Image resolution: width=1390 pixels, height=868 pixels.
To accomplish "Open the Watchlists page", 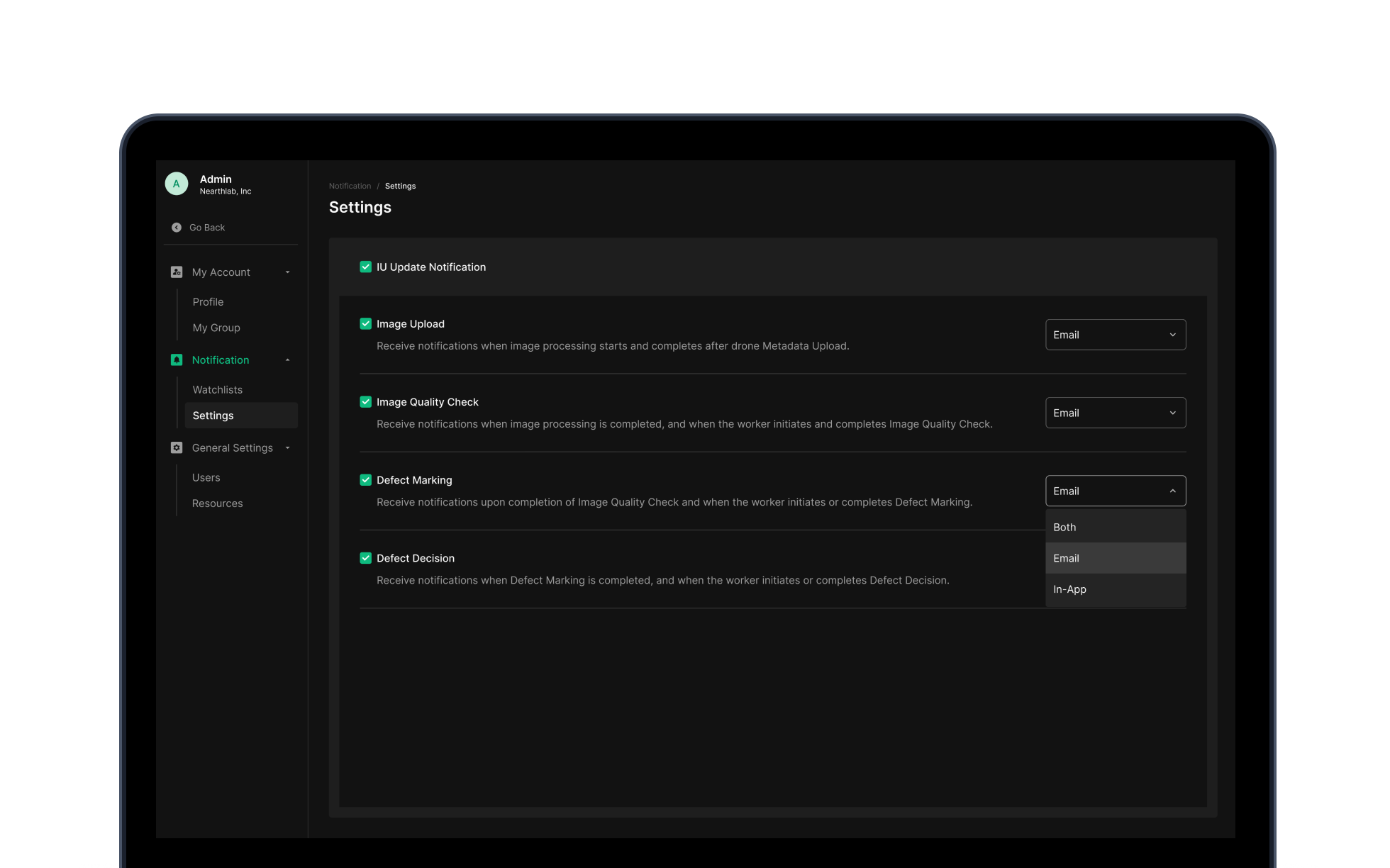I will [217, 389].
